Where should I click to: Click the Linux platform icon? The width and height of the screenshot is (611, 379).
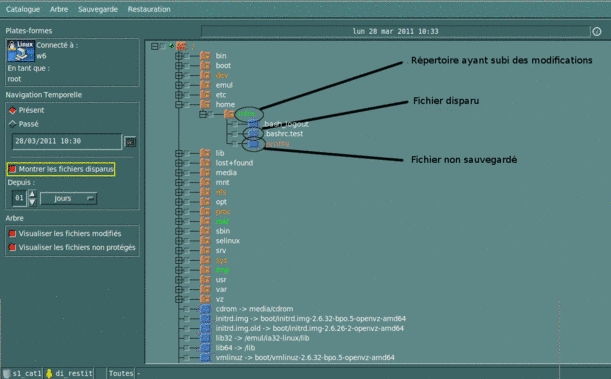[x=21, y=51]
